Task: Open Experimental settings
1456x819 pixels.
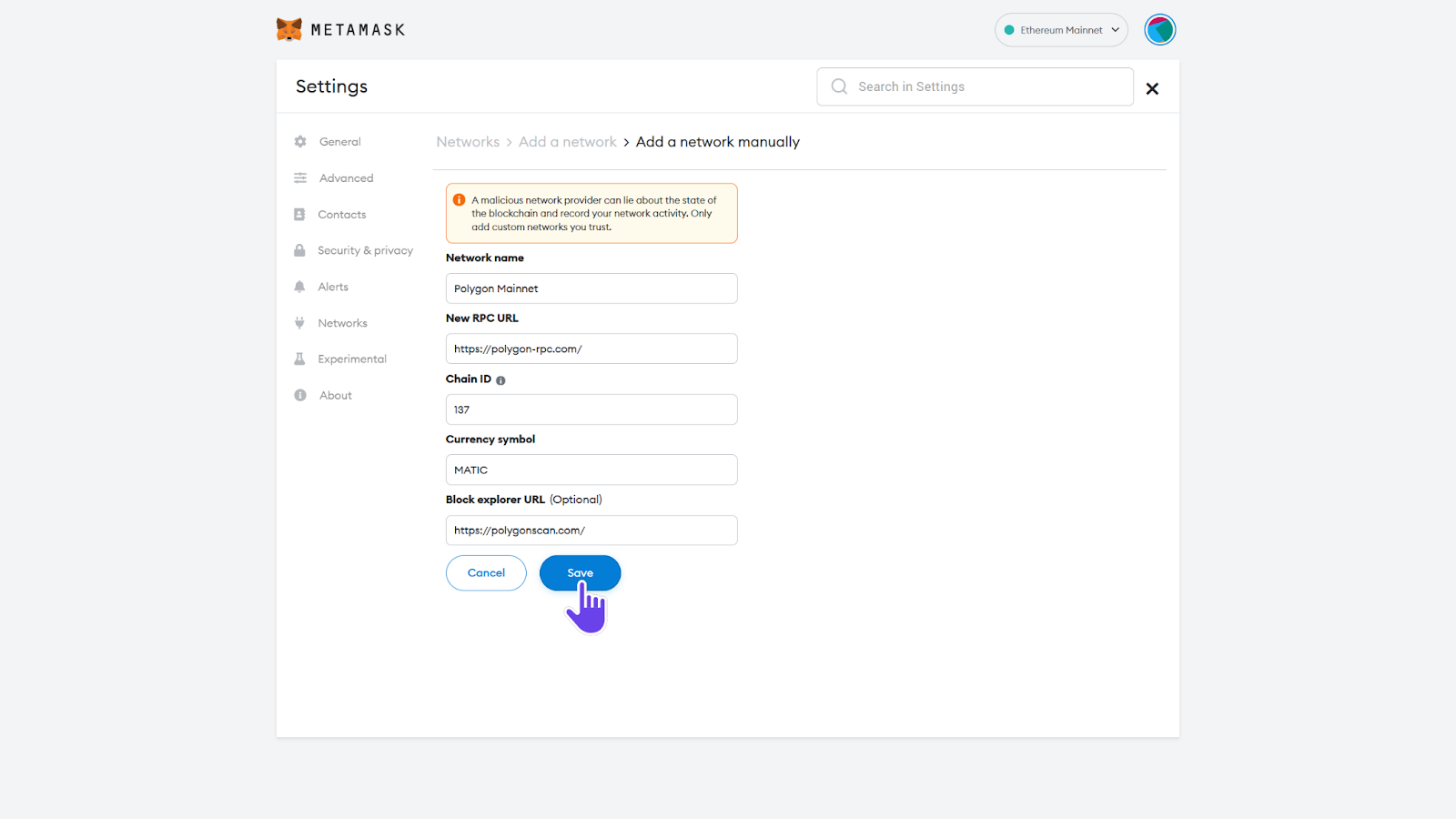Action: [352, 359]
